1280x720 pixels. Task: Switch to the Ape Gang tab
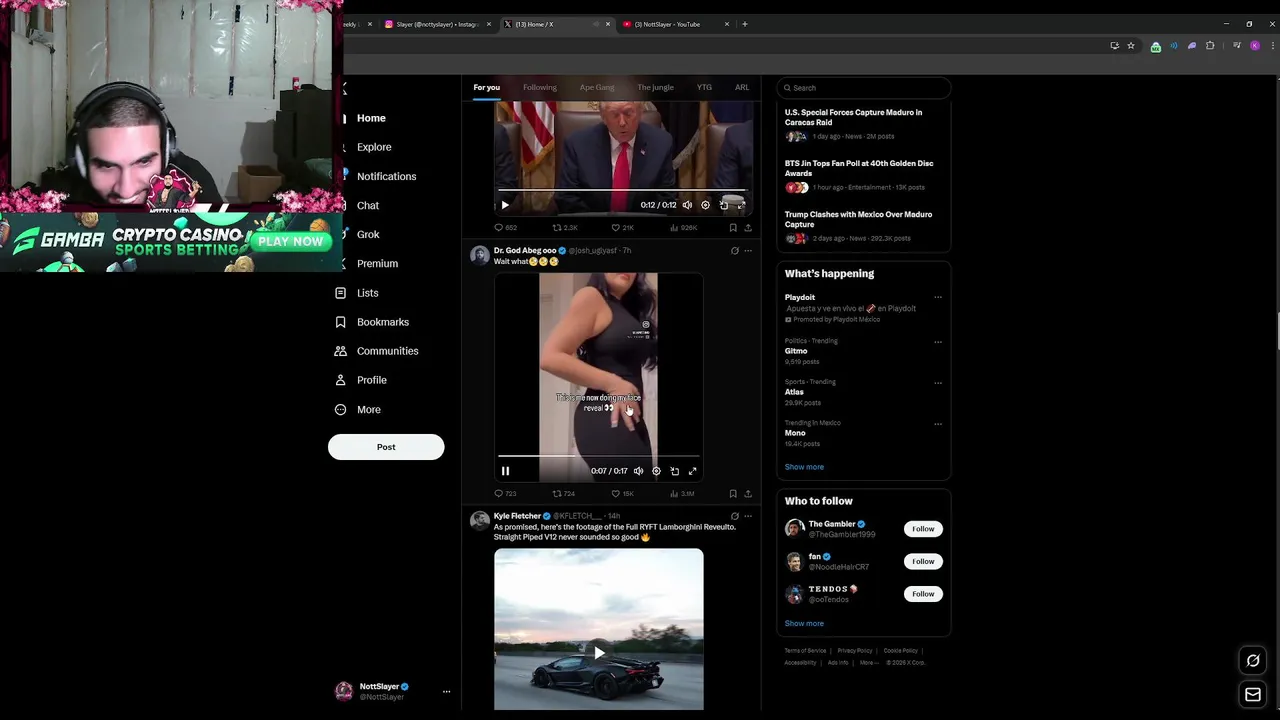[597, 88]
